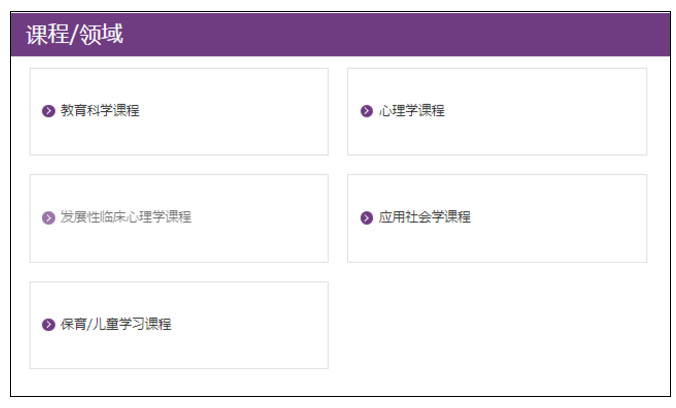Open the 心理学课程 link text
The image size is (676, 408).
(x=411, y=110)
